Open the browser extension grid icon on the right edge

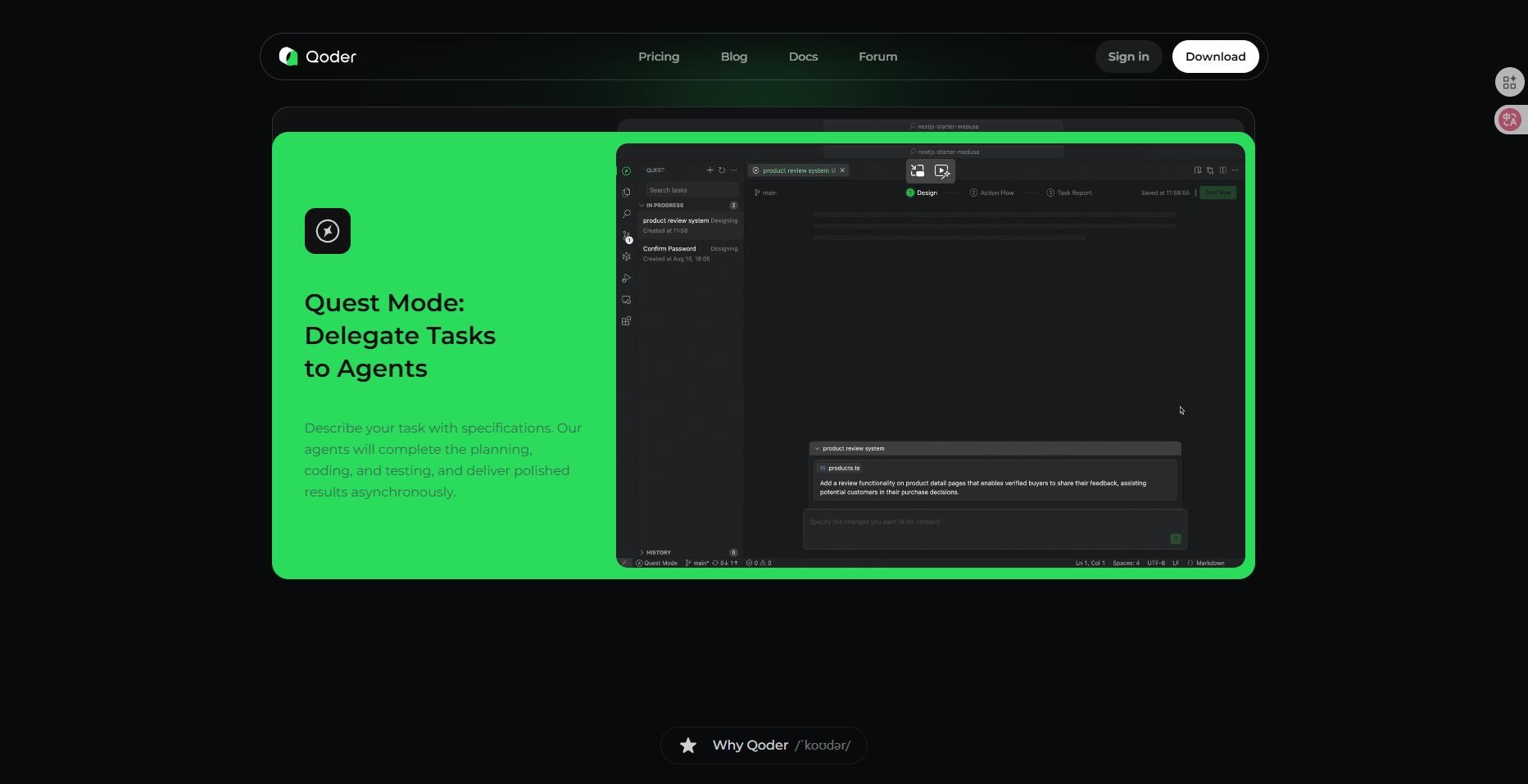pos(1509,82)
